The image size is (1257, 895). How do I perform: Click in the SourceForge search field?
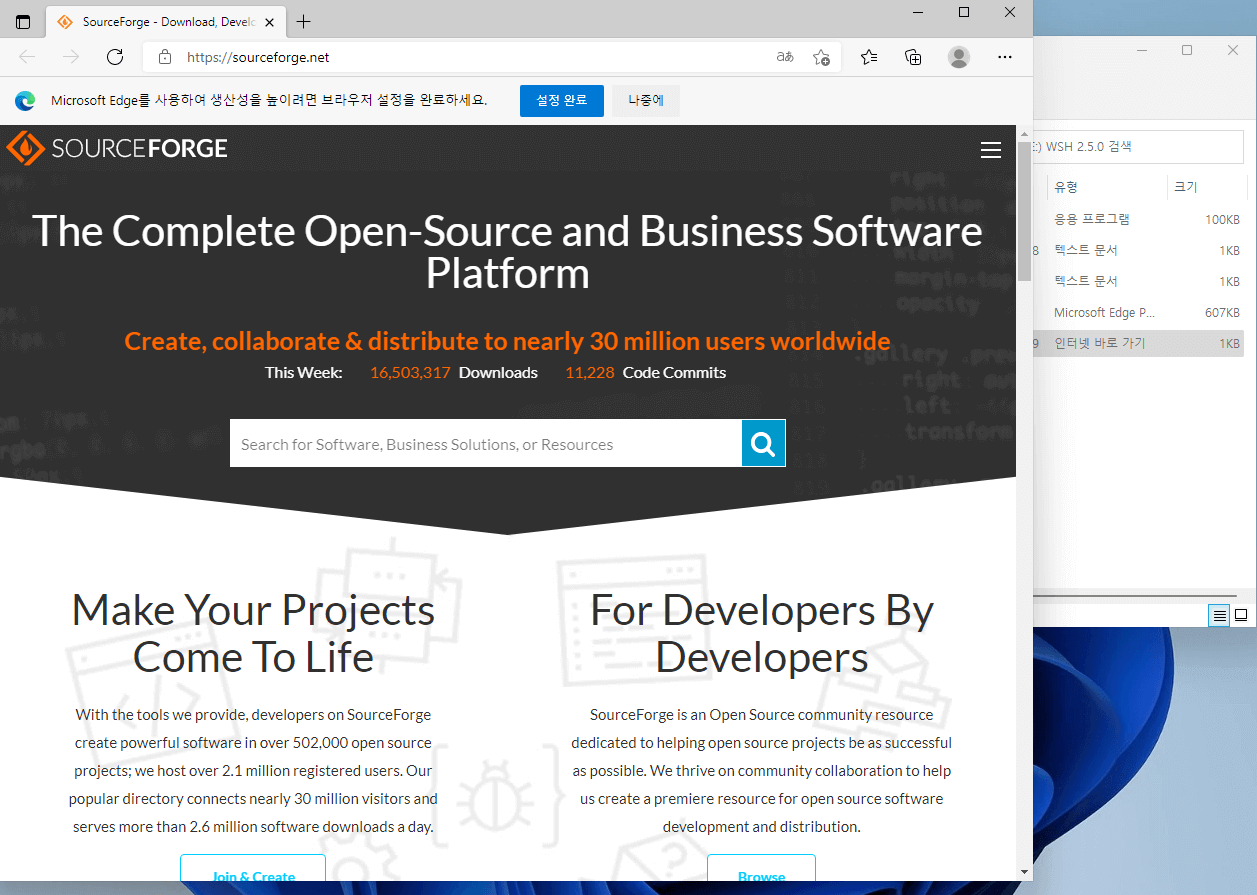point(486,443)
